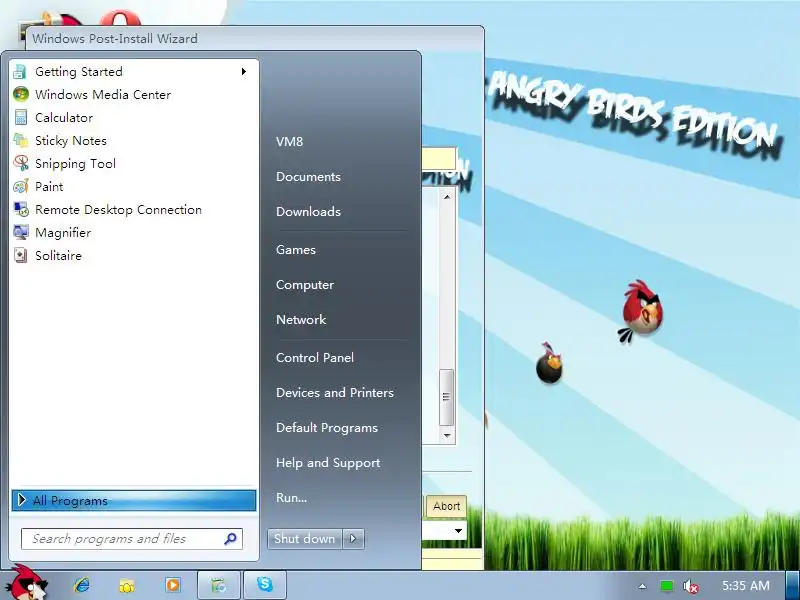Click the Angry Bird Start button

coord(28,583)
